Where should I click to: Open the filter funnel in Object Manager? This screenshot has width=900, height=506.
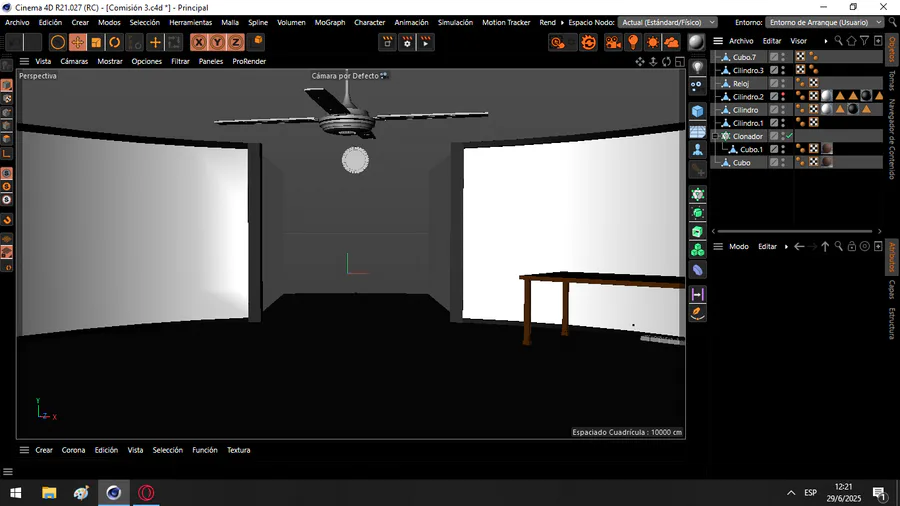pos(864,41)
